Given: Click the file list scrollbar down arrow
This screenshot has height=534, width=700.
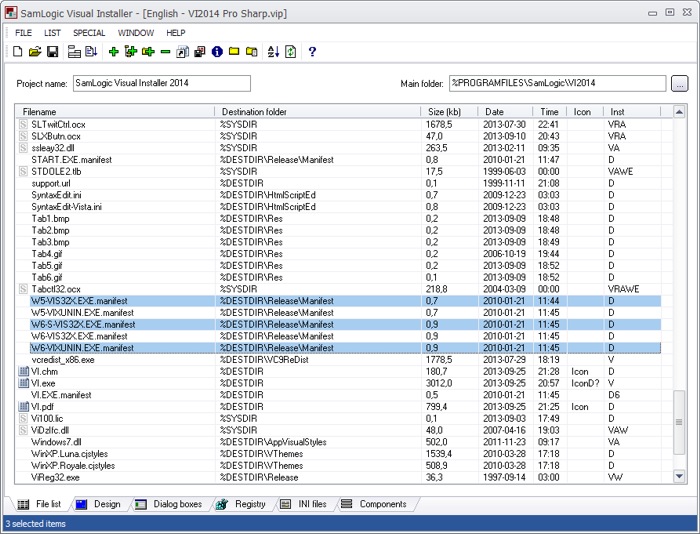Looking at the screenshot, I should click(679, 476).
